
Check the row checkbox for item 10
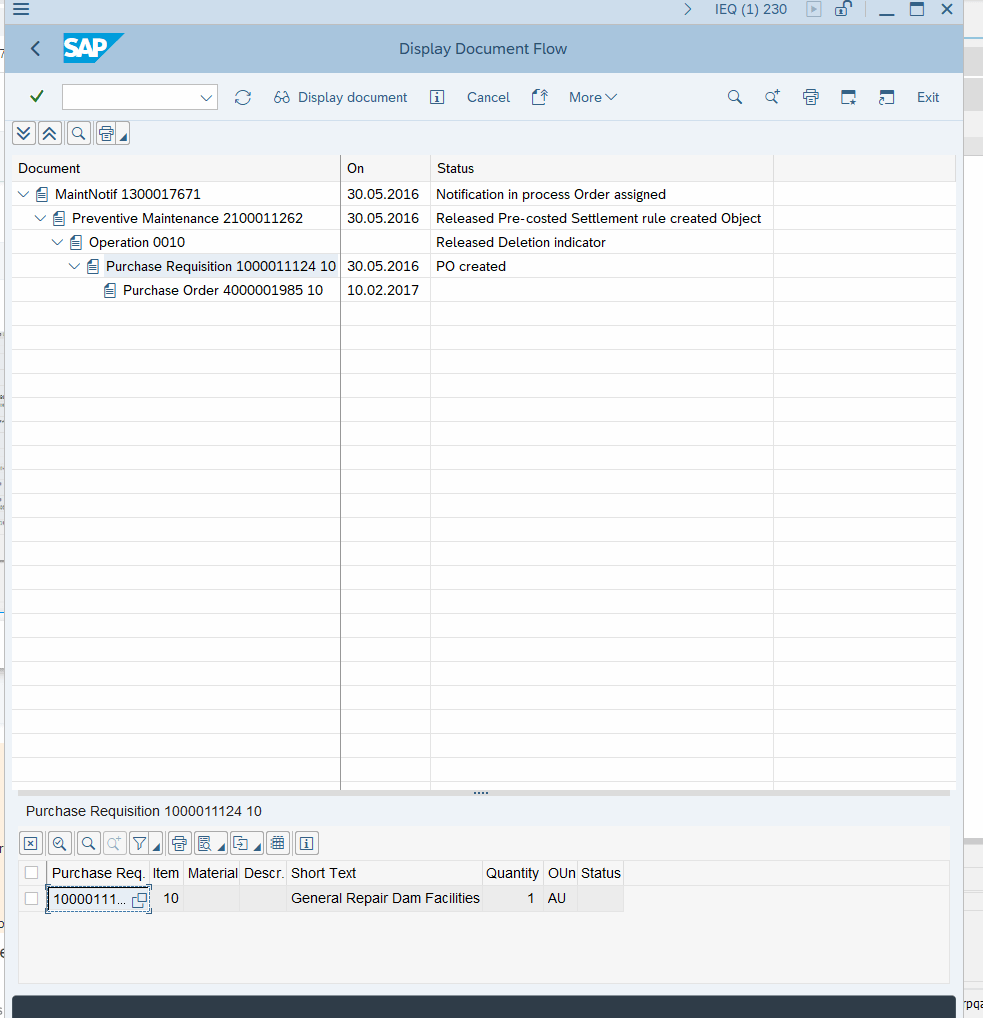pyautogui.click(x=32, y=898)
